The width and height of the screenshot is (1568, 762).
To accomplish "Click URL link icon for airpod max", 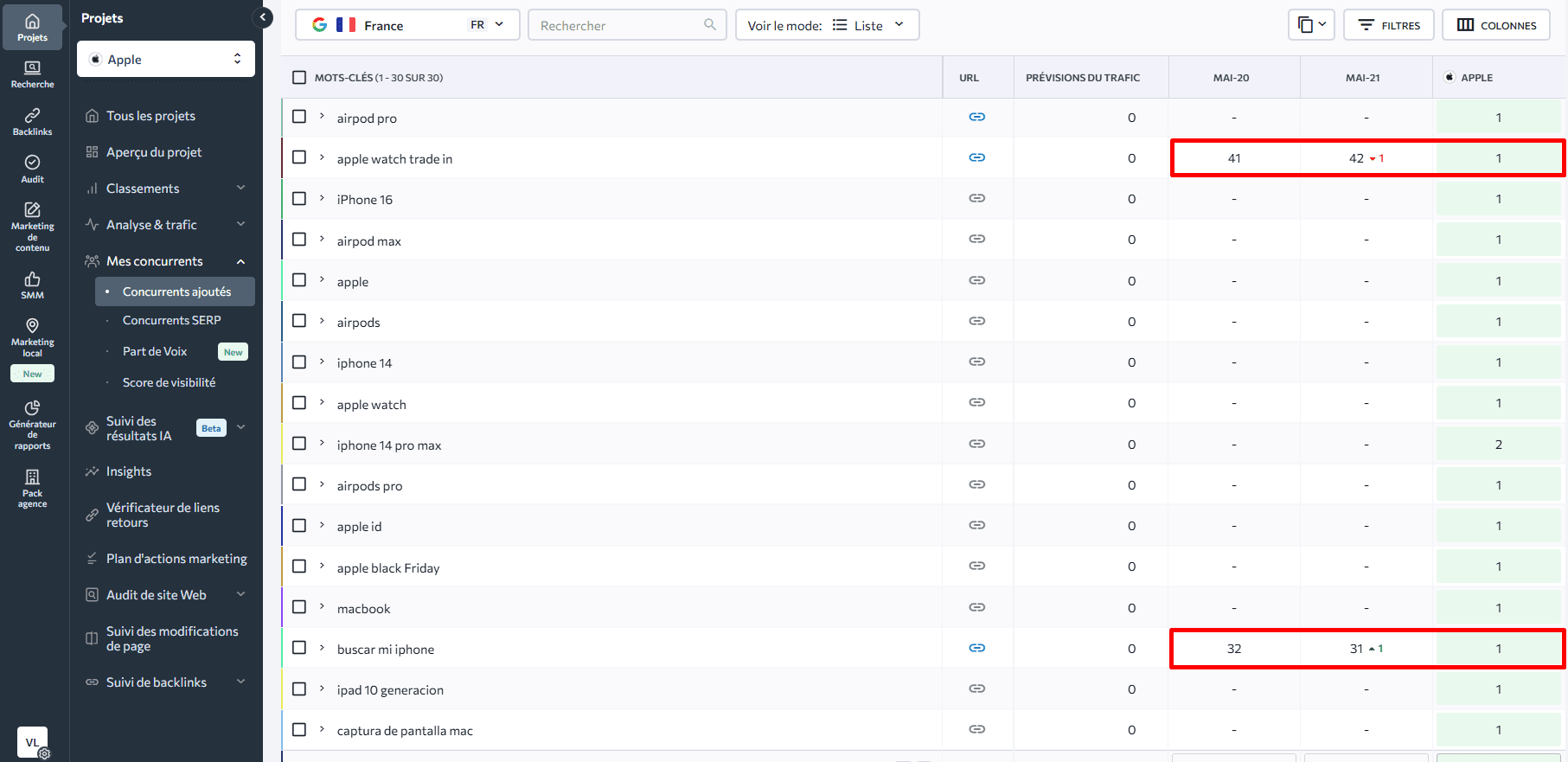I will [977, 239].
